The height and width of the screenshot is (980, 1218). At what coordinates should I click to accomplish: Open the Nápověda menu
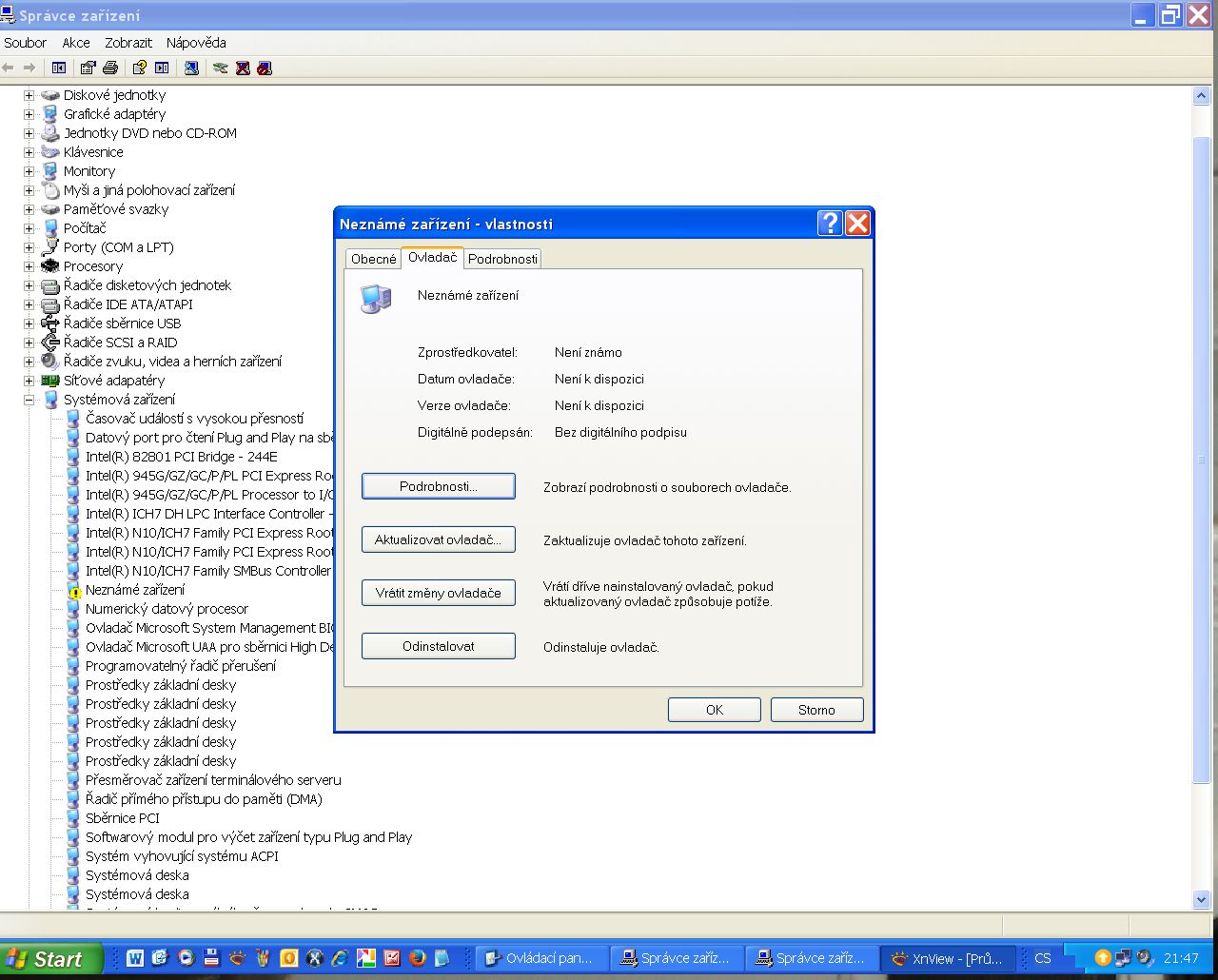[x=196, y=43]
